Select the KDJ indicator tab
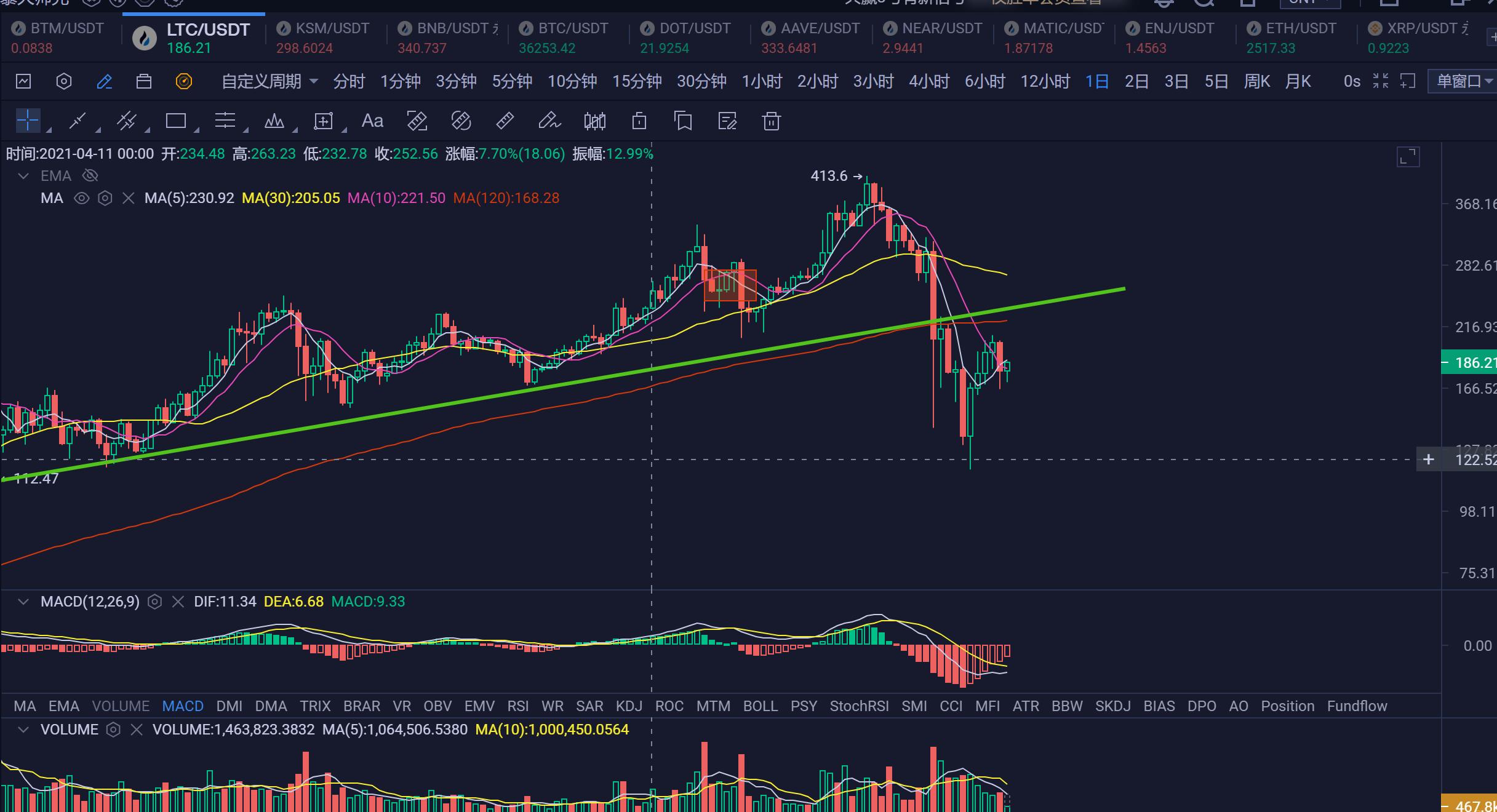 (x=629, y=706)
